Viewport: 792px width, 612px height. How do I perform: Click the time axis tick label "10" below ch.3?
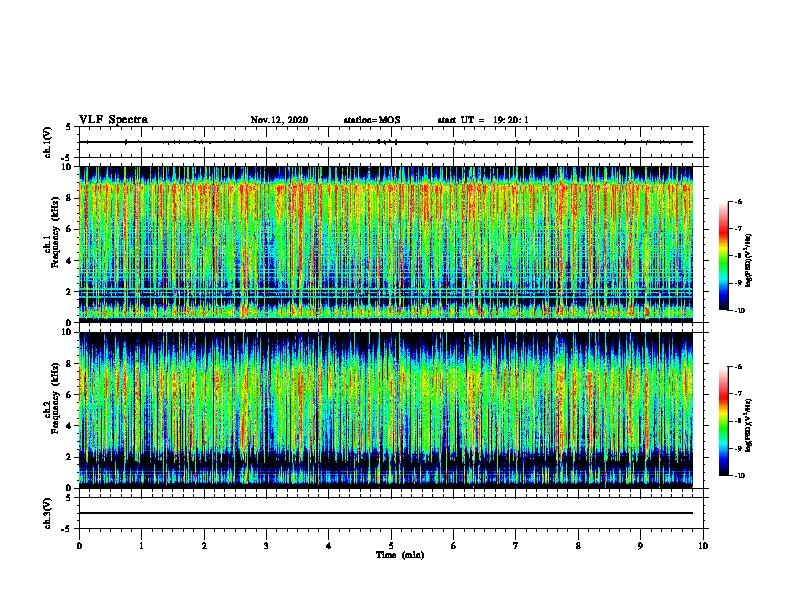pyautogui.click(x=703, y=546)
